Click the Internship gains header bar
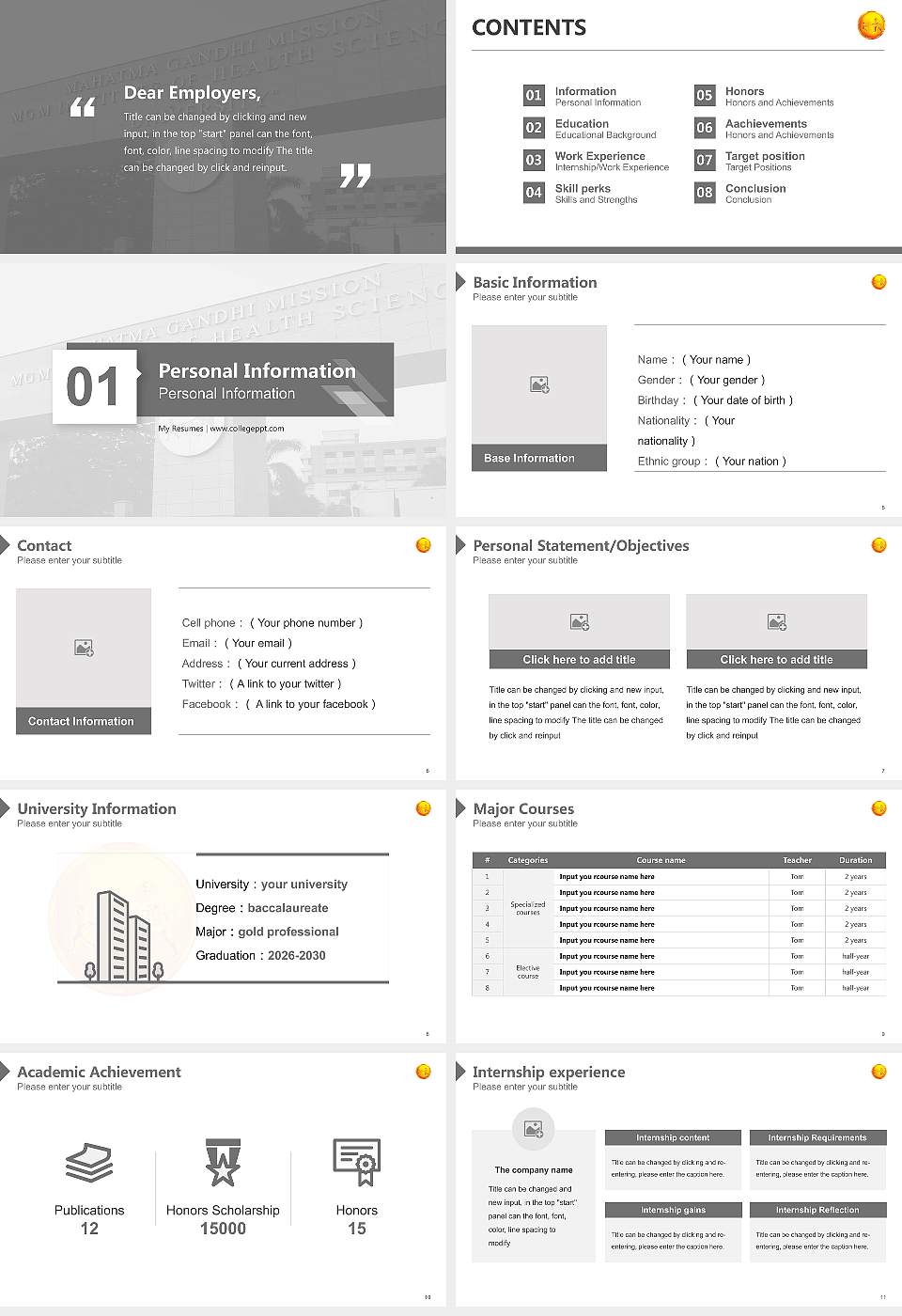The image size is (902, 1316). click(672, 1210)
